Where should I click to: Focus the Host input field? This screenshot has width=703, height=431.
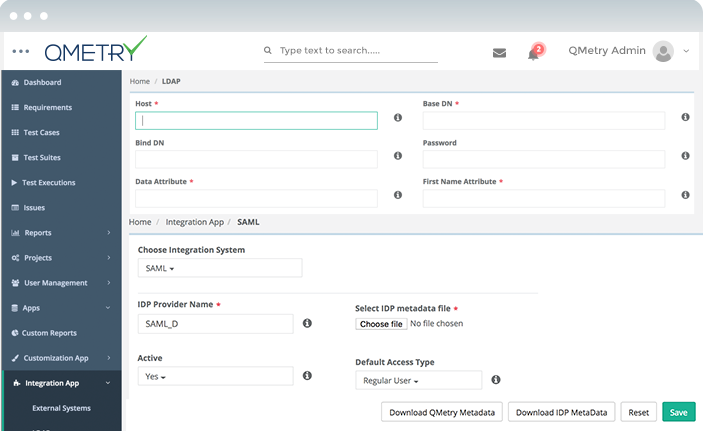[x=256, y=121]
